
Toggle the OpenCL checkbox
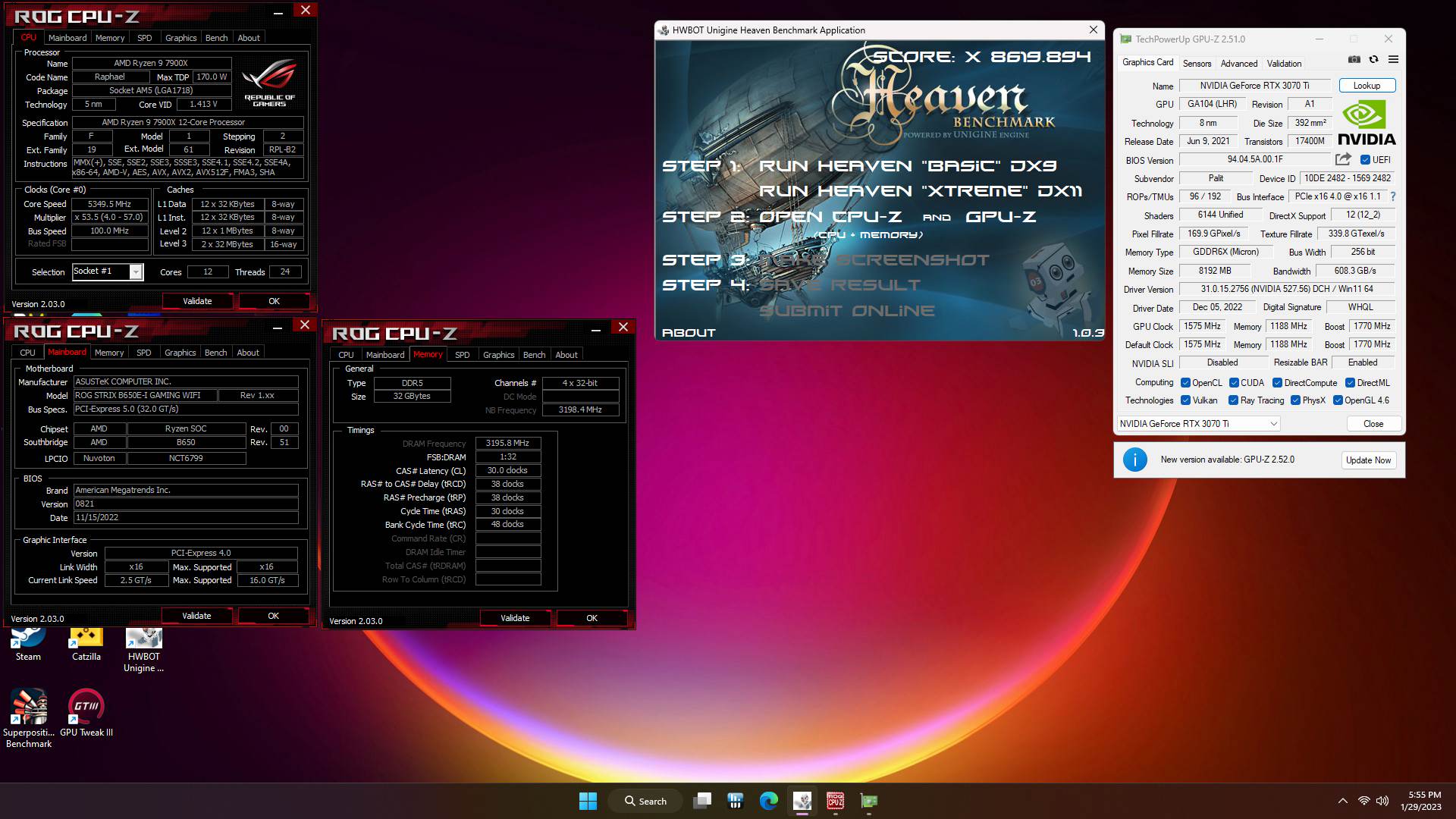click(1185, 383)
